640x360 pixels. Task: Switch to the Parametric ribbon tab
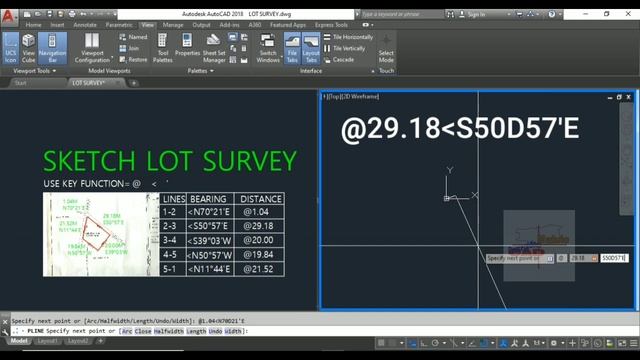tap(119, 25)
